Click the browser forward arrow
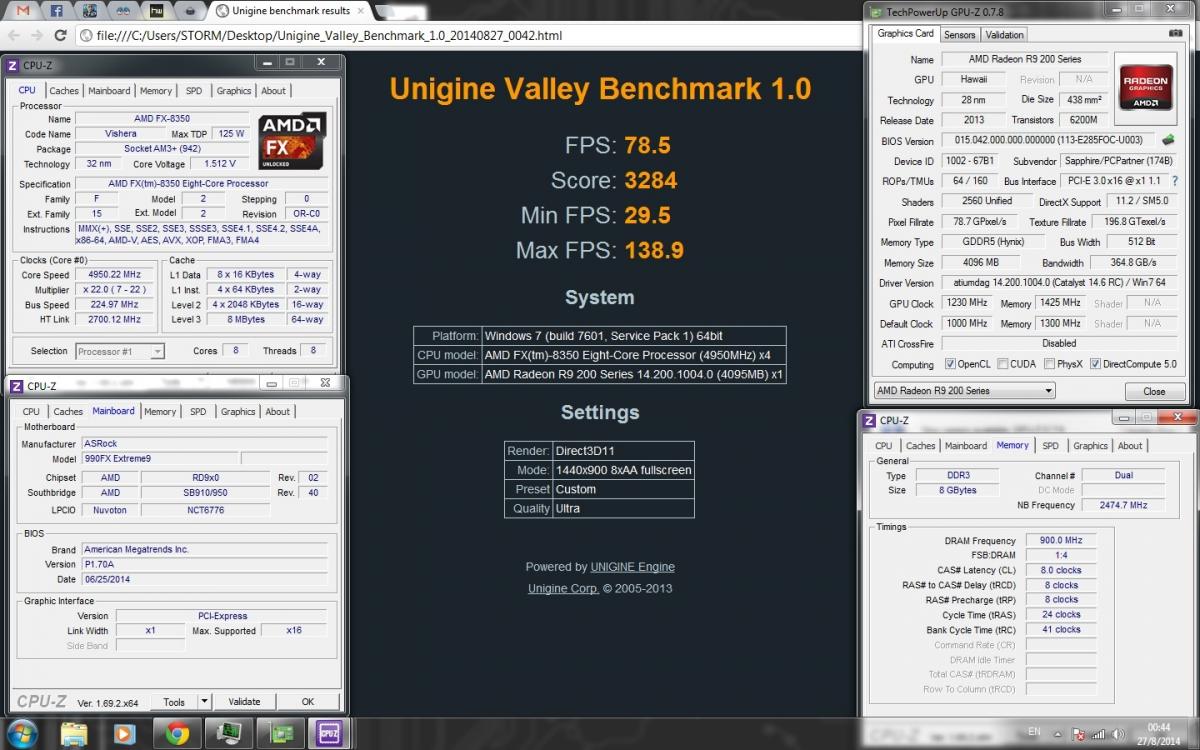The height and width of the screenshot is (750, 1200). pos(37,35)
